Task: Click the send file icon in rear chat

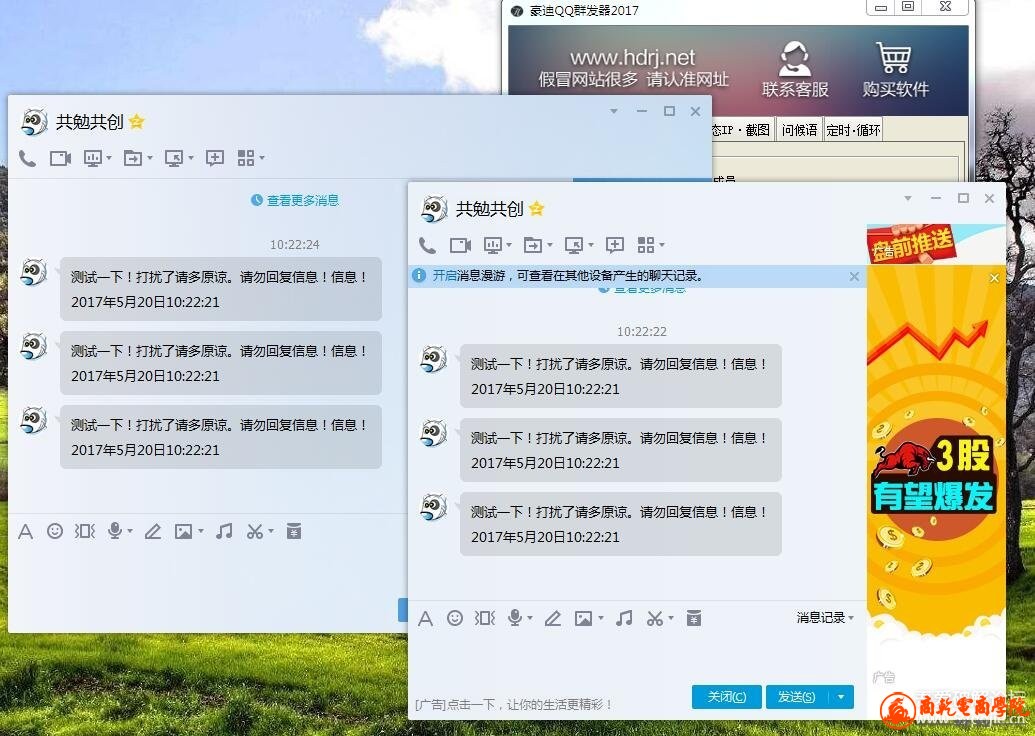Action: (x=133, y=158)
